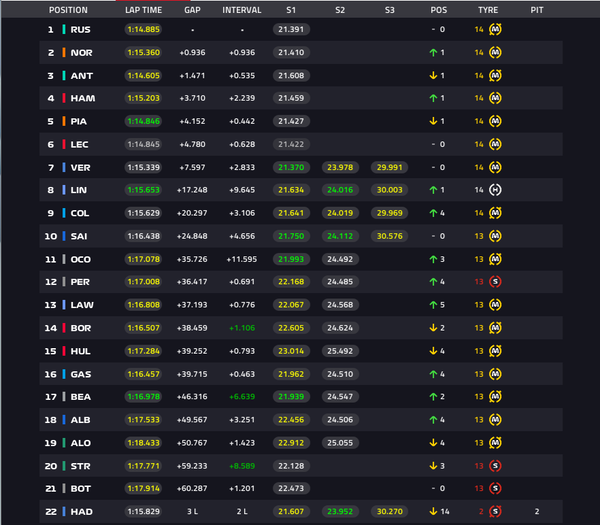Click the S1 column header
Viewport: 600px width, 525px height.
tap(291, 10)
